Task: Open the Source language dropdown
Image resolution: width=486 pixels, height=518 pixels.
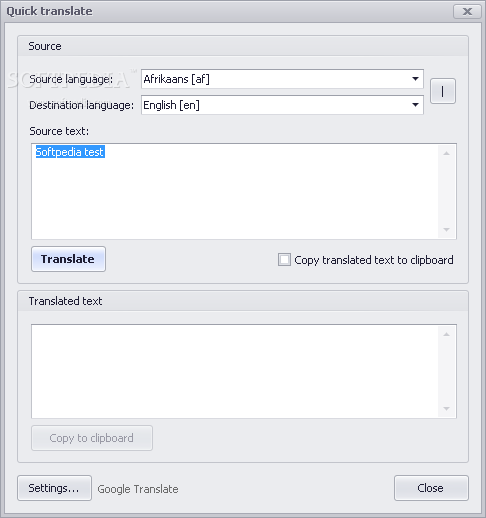Action: tap(282, 79)
